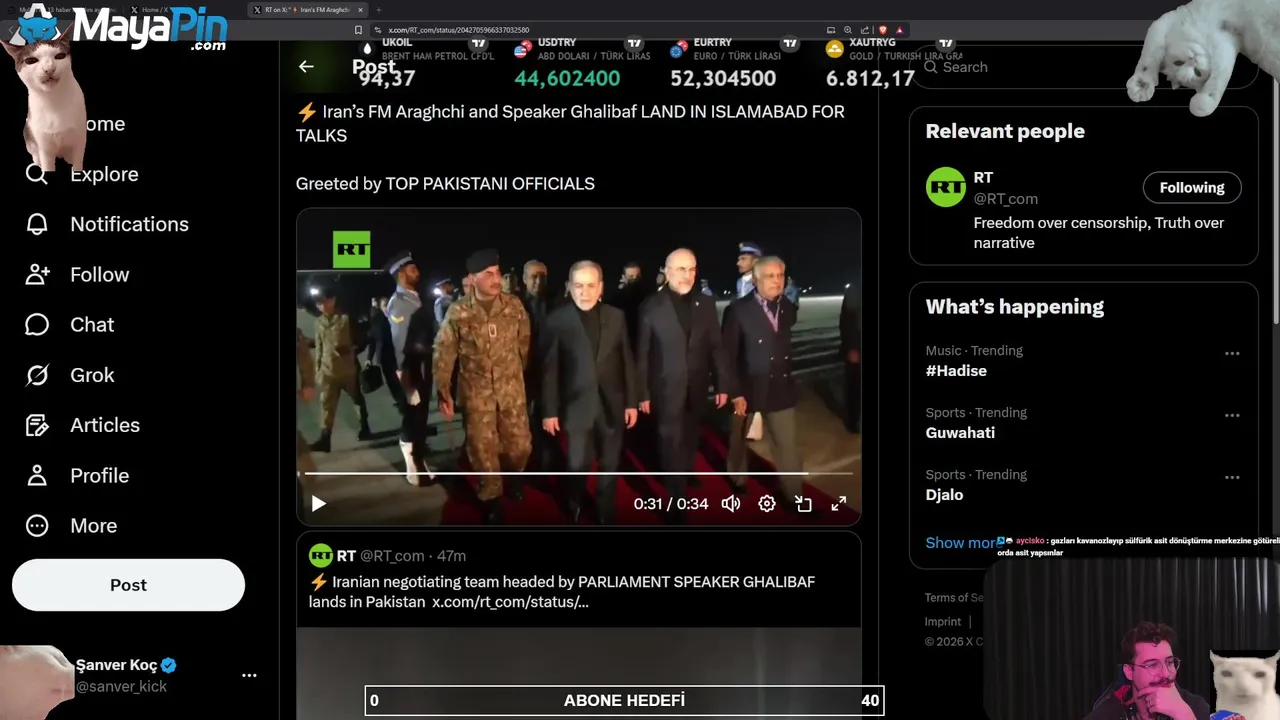Screen dimensions: 1280x720
Task: Open RT avatar in Relevant people
Action: tap(945, 187)
